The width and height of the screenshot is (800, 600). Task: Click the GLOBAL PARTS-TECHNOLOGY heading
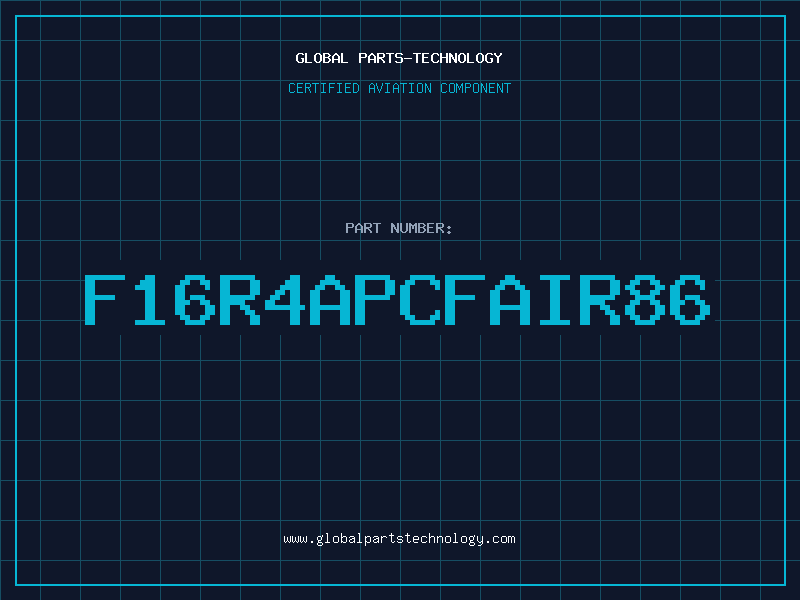click(x=399, y=58)
